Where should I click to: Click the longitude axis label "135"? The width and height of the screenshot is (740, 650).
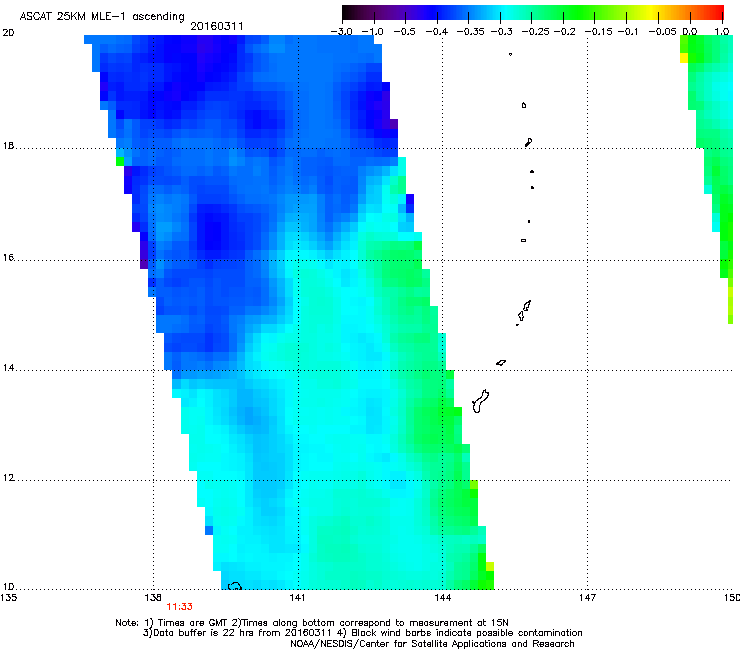(8, 598)
